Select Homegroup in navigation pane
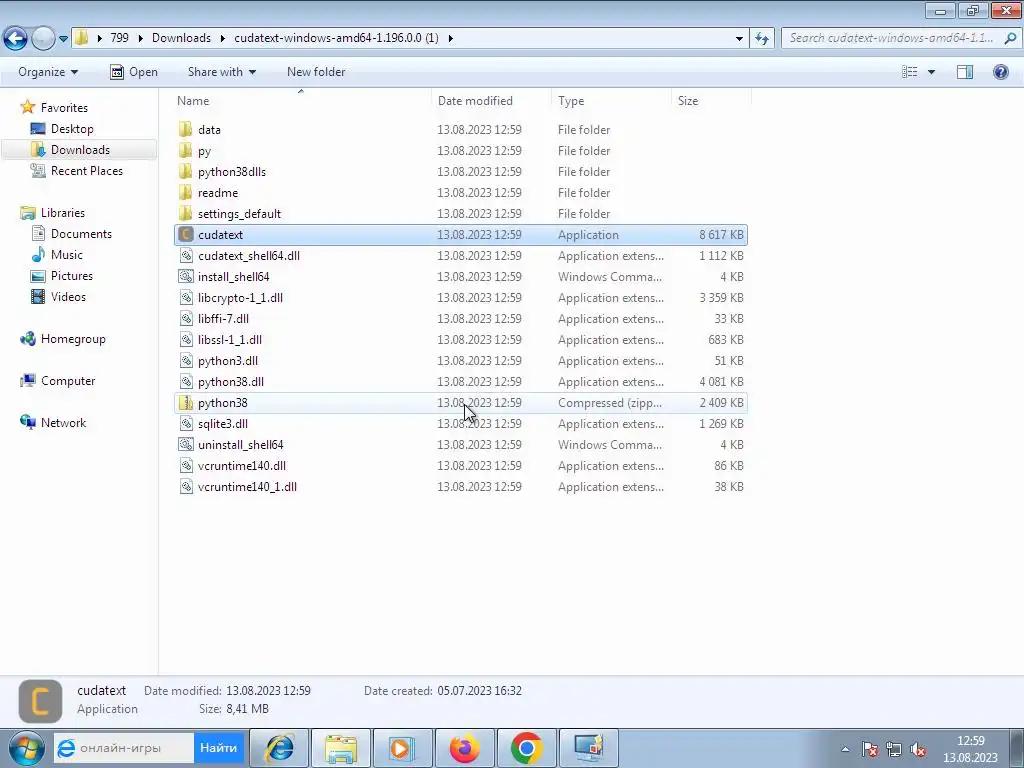The image size is (1024, 768). point(72,339)
